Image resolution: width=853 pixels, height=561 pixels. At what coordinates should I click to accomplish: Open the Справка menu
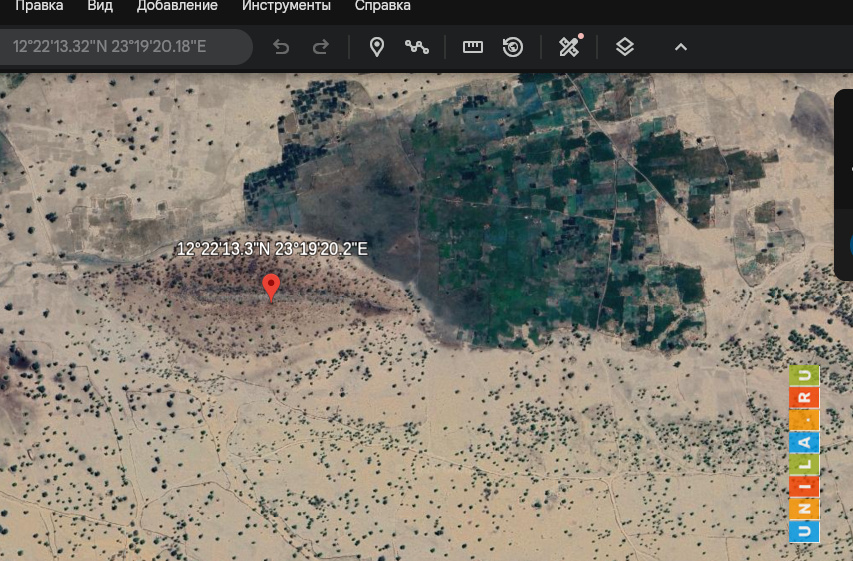click(382, 6)
